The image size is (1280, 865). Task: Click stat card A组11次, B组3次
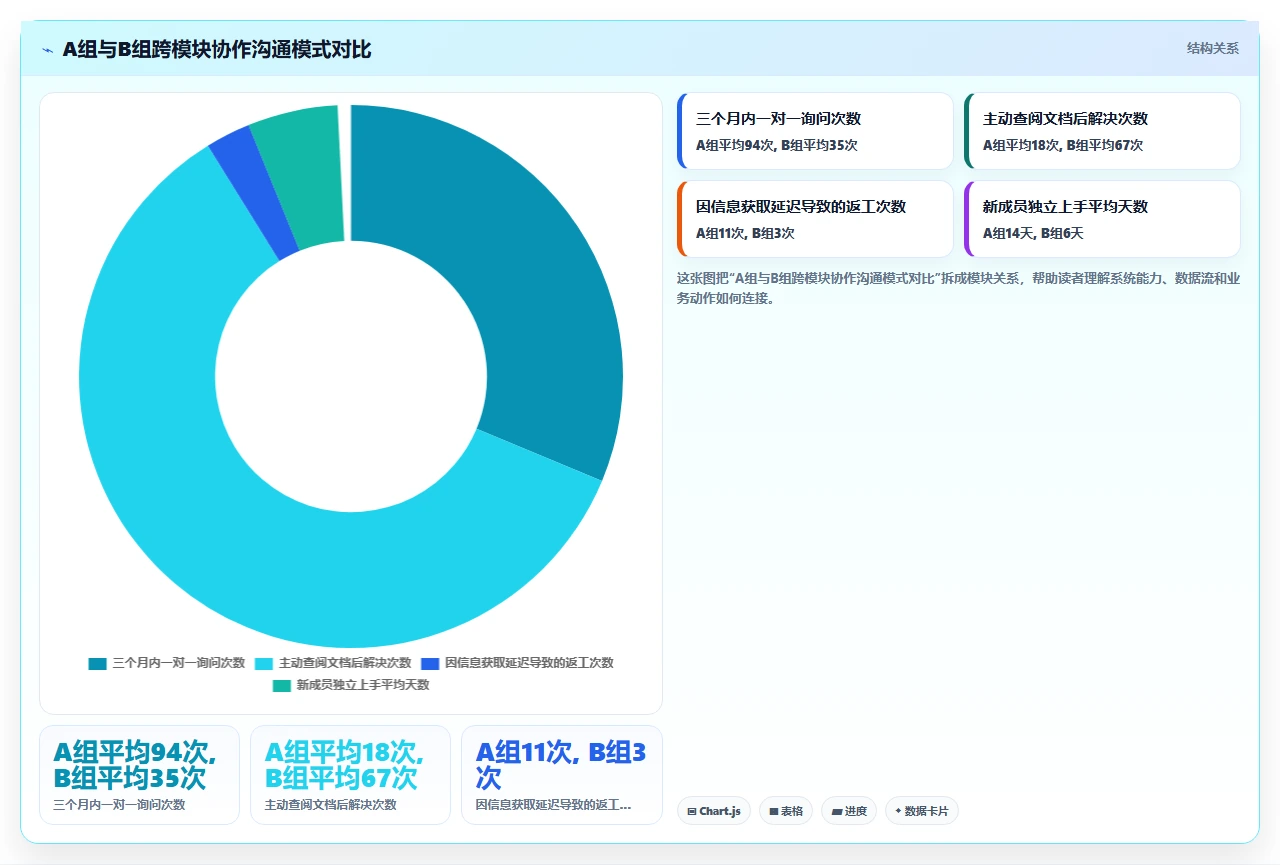pos(562,775)
